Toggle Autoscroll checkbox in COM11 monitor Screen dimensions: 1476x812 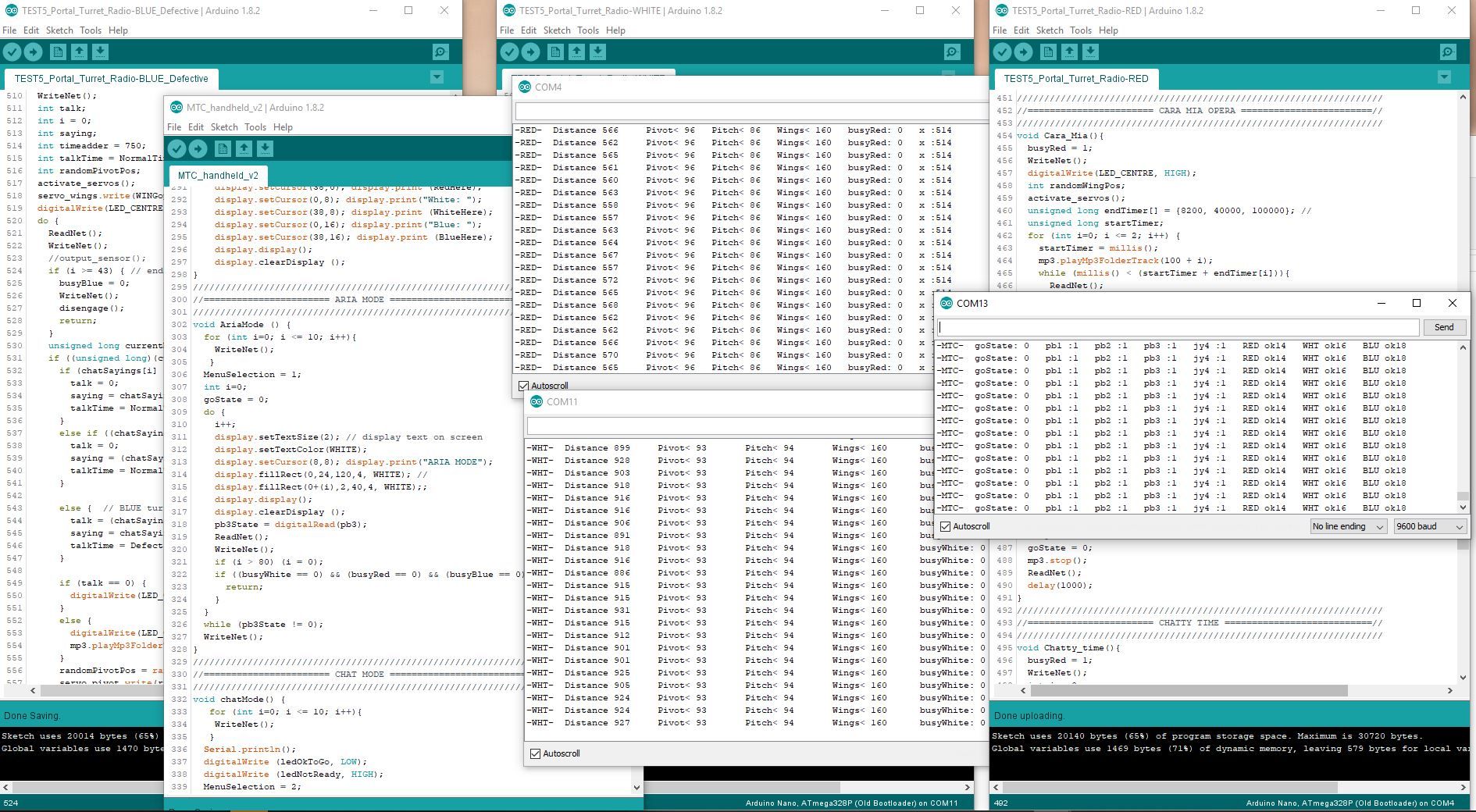[x=536, y=754]
